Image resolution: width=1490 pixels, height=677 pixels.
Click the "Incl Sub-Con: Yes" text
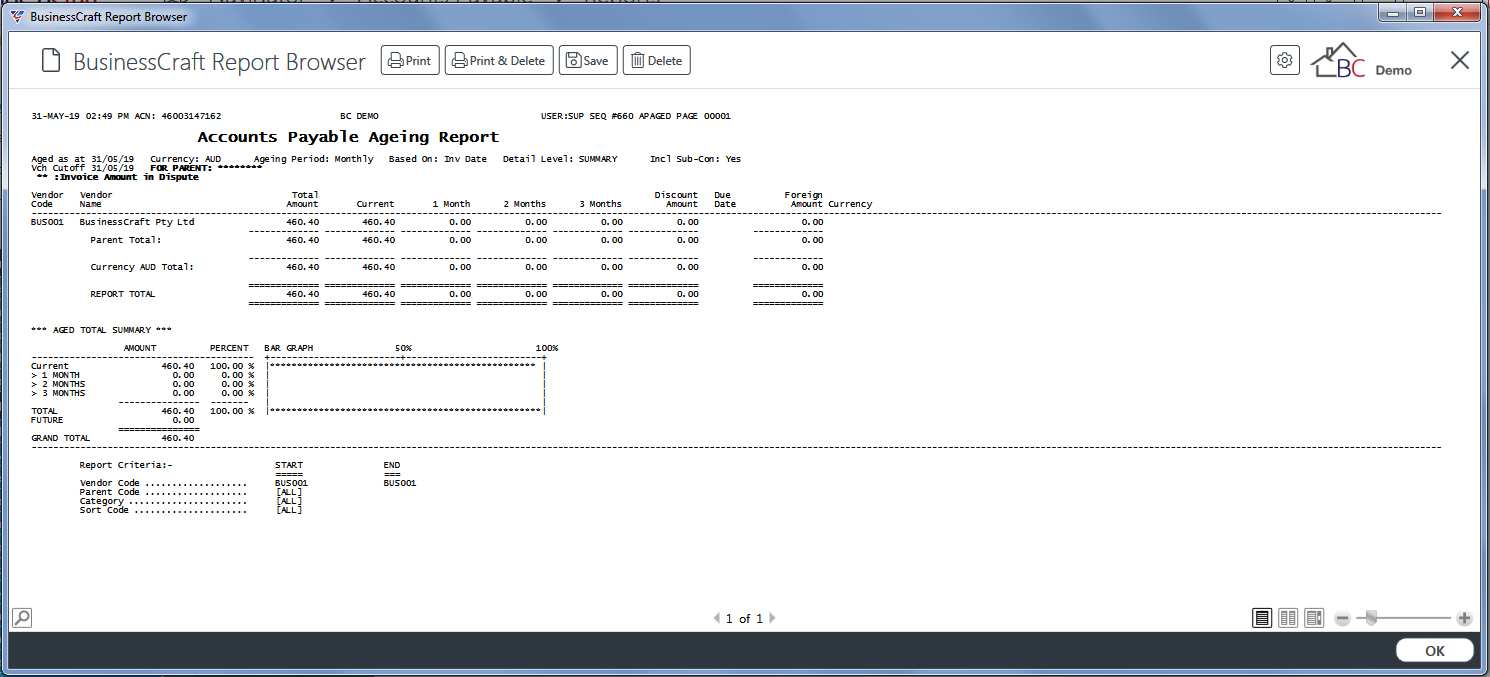(696, 159)
